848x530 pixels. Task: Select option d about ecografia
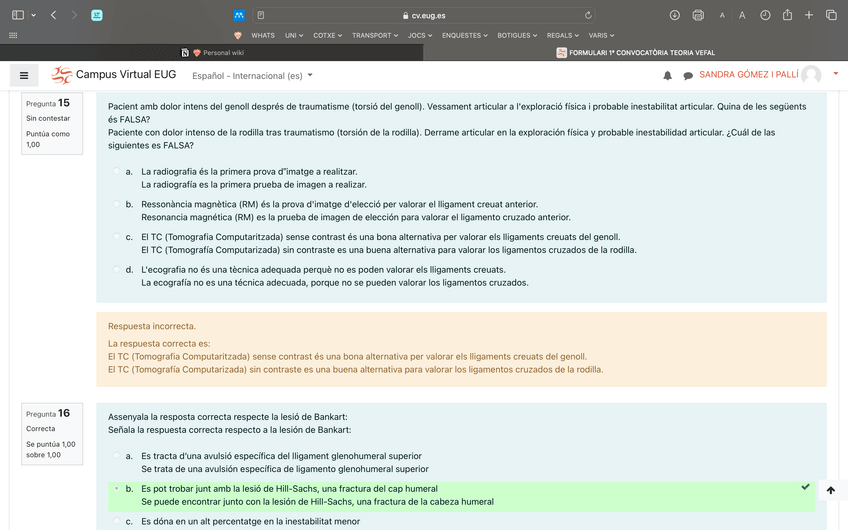point(117,270)
